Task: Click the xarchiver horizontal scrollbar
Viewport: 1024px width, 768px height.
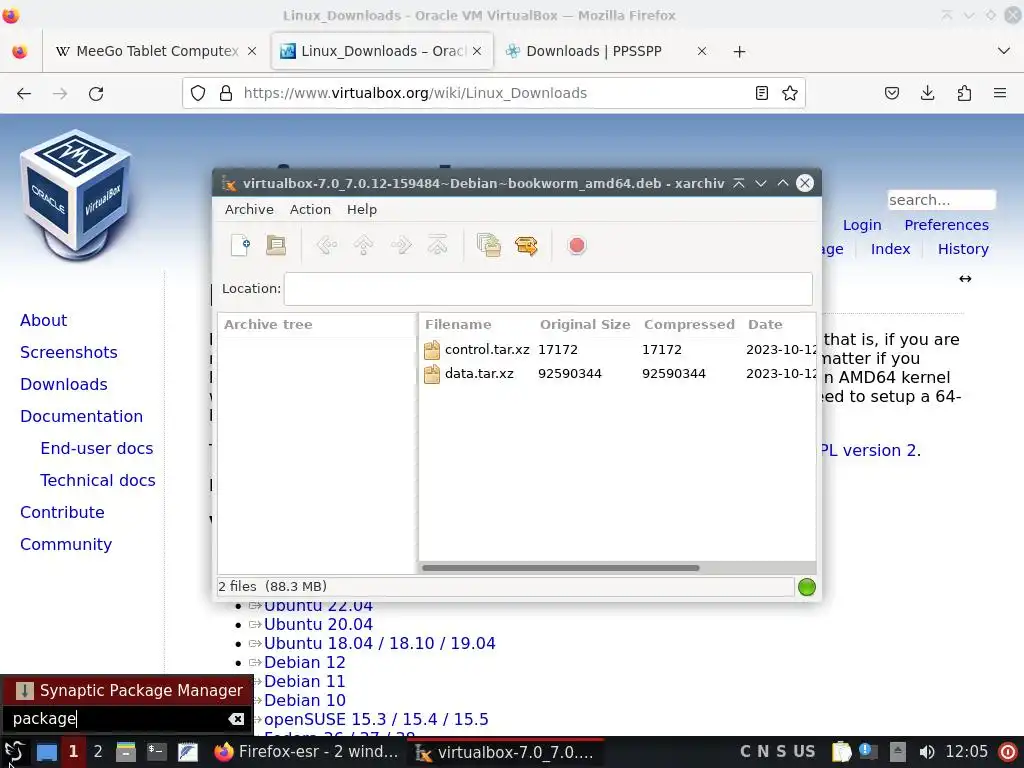Action: (x=560, y=568)
